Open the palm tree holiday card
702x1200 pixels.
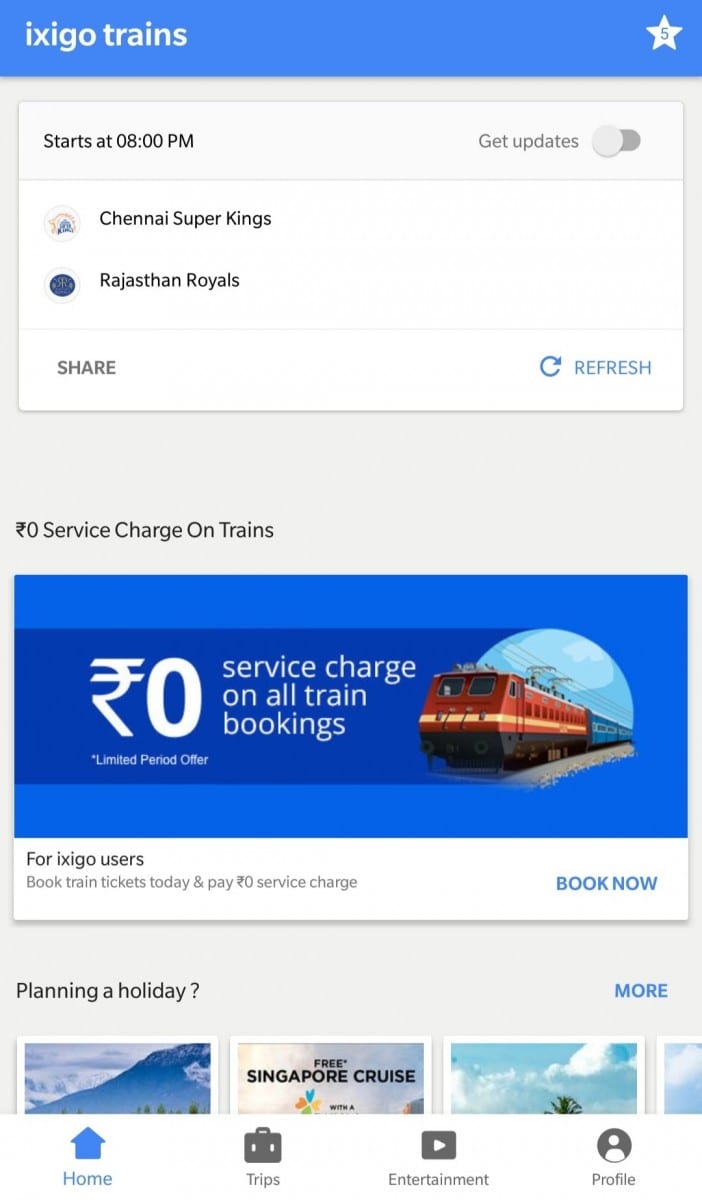pos(544,1076)
